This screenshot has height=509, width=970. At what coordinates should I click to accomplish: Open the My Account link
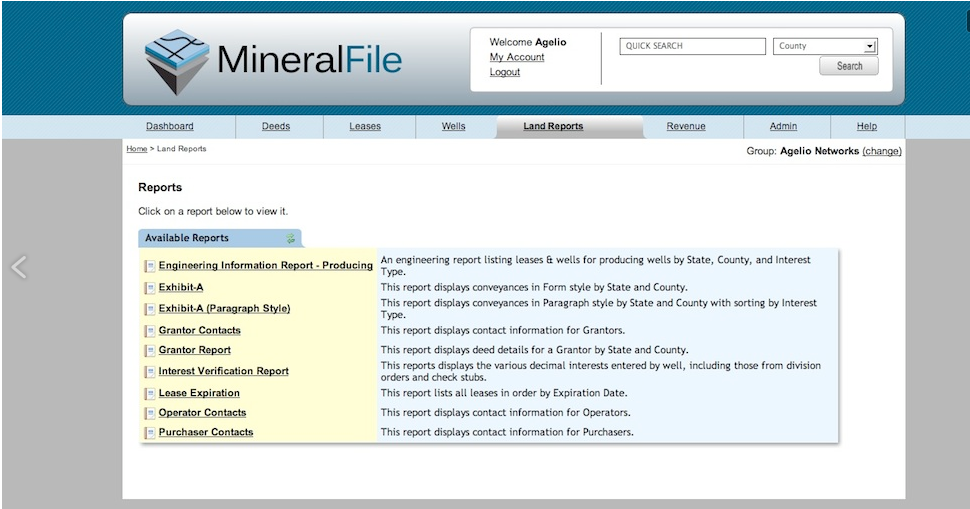tap(517, 57)
